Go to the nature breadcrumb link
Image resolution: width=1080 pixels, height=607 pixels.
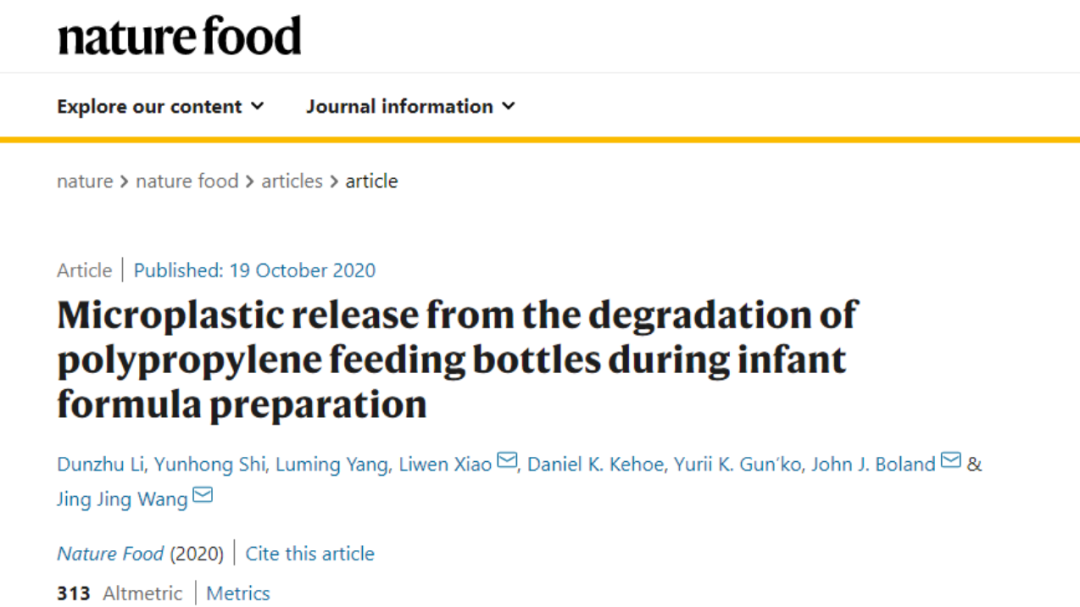click(x=85, y=181)
